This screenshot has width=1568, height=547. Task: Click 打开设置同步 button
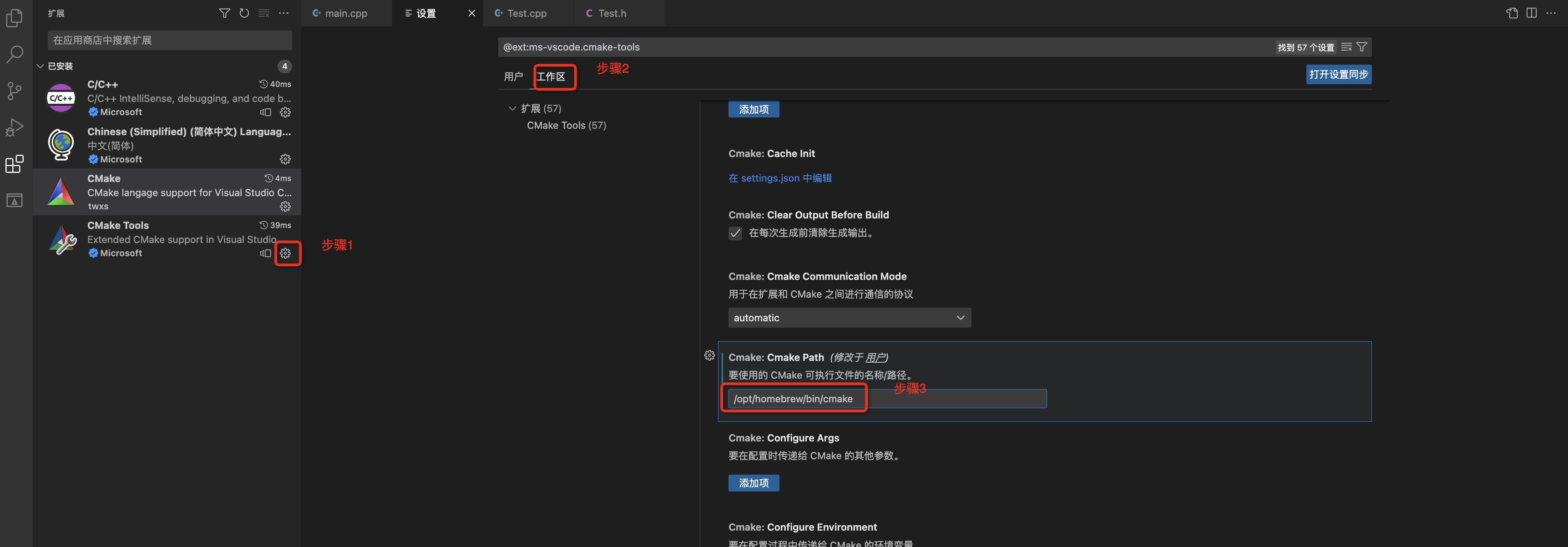1339,74
